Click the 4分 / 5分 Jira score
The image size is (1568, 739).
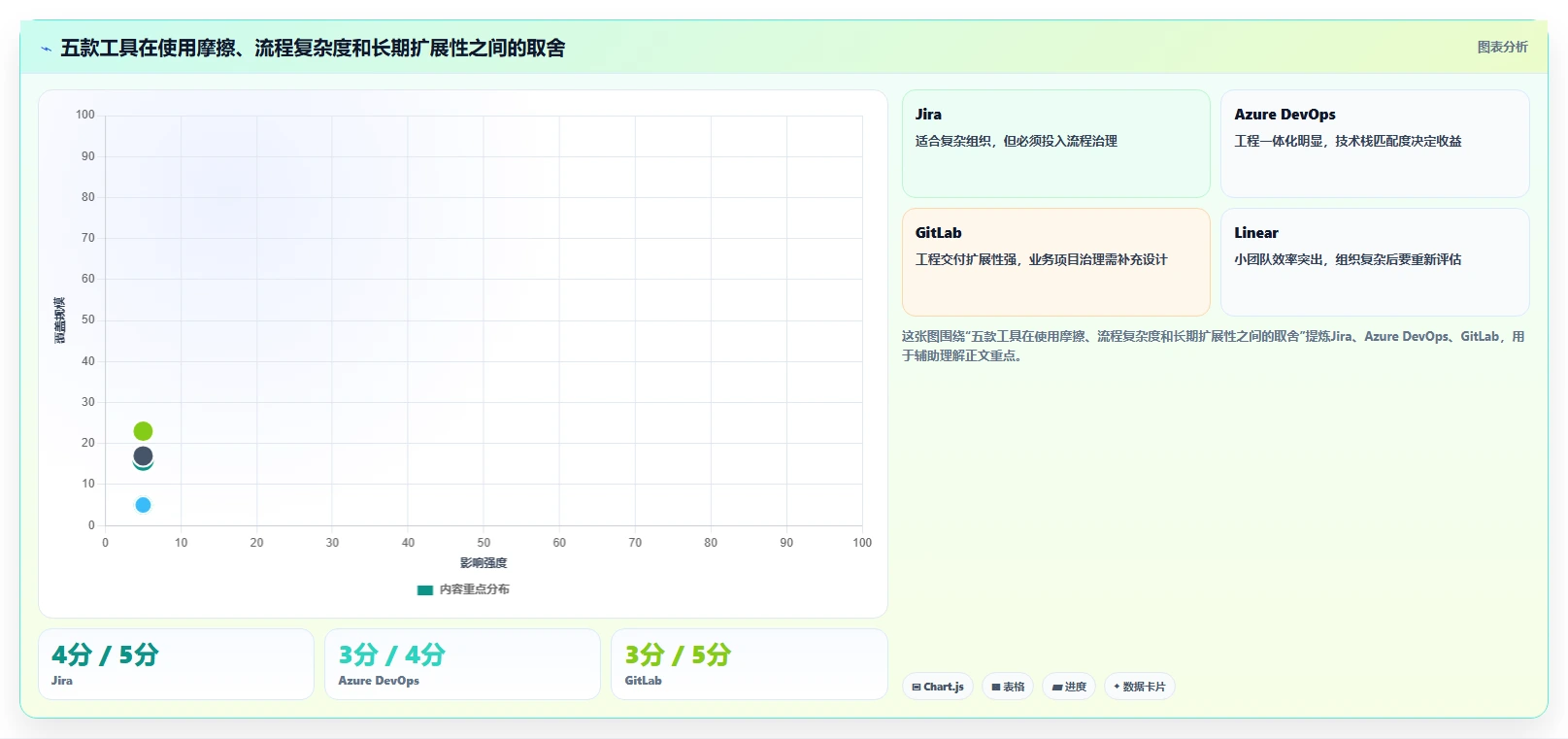click(x=105, y=655)
